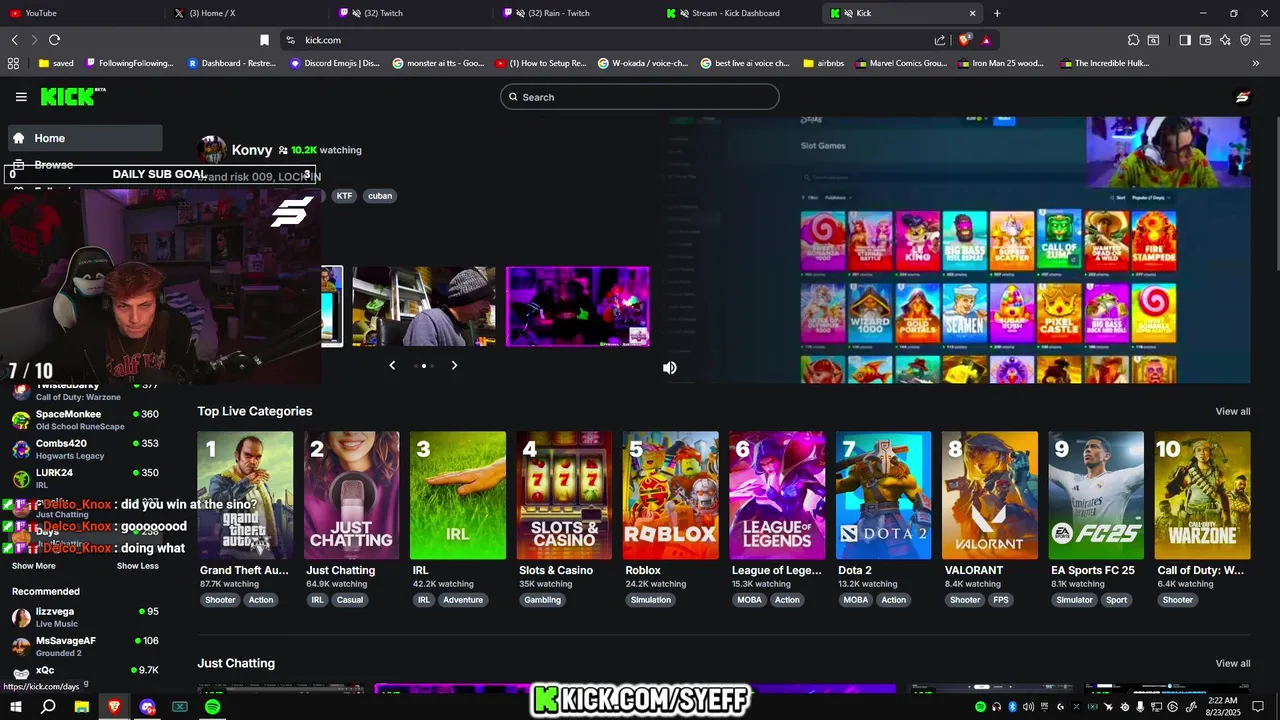Open the Slots & Casino category card

click(x=564, y=495)
